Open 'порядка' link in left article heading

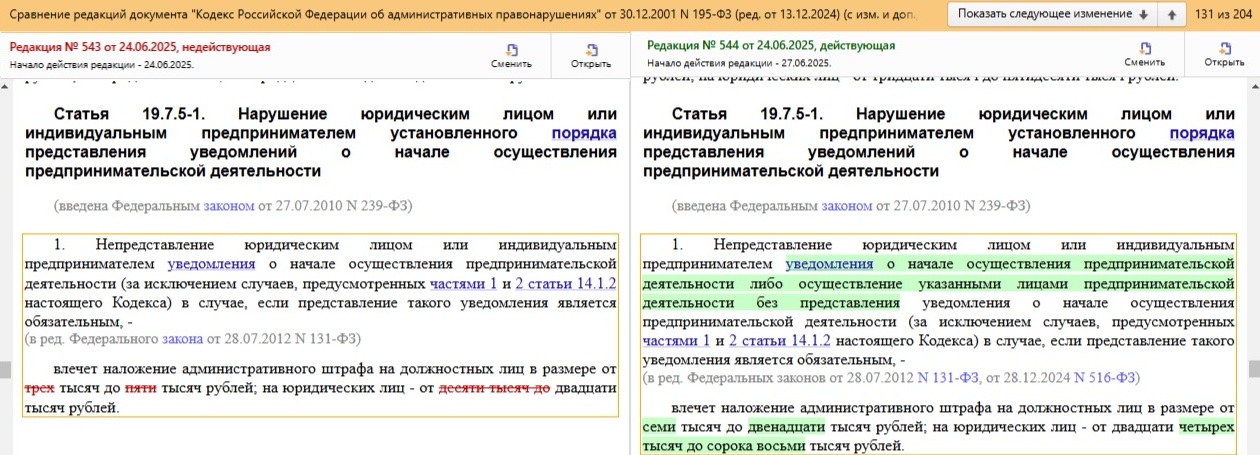tap(584, 133)
